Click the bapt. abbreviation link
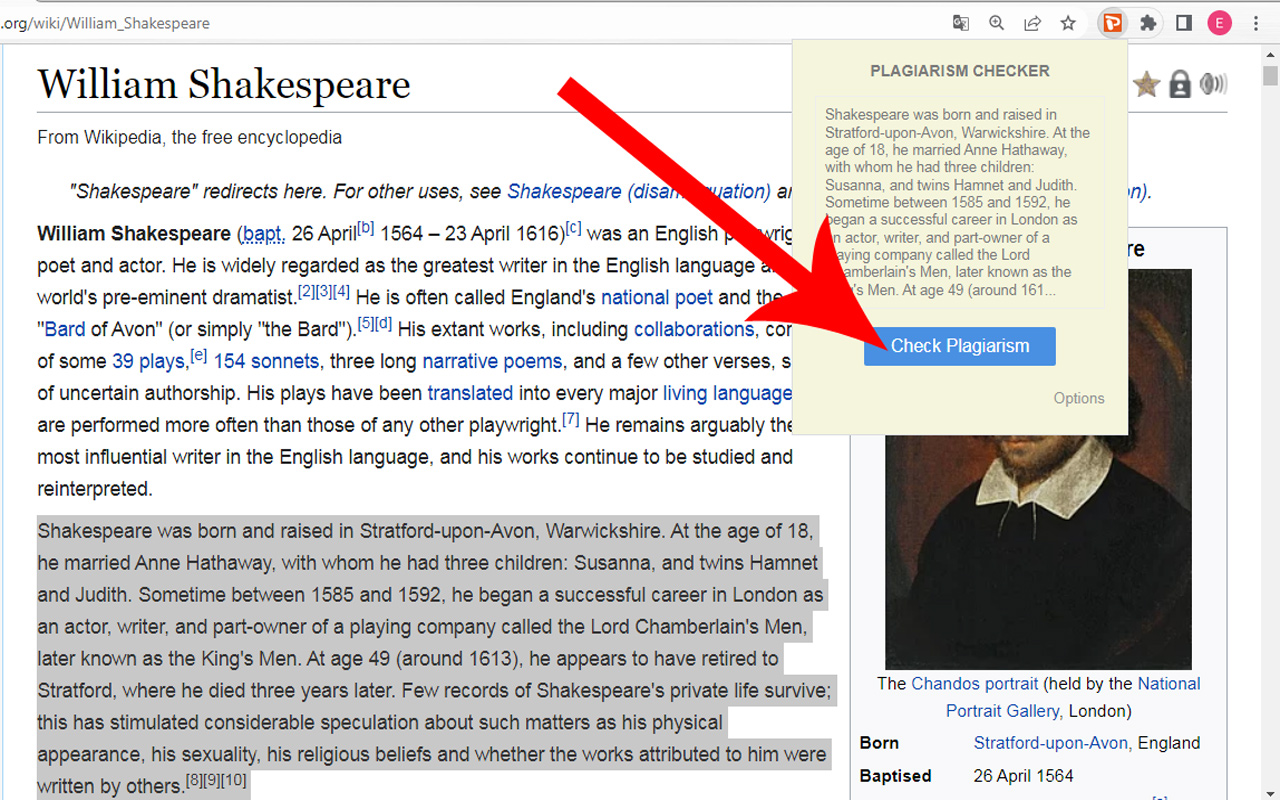The height and width of the screenshot is (800, 1280). (263, 234)
